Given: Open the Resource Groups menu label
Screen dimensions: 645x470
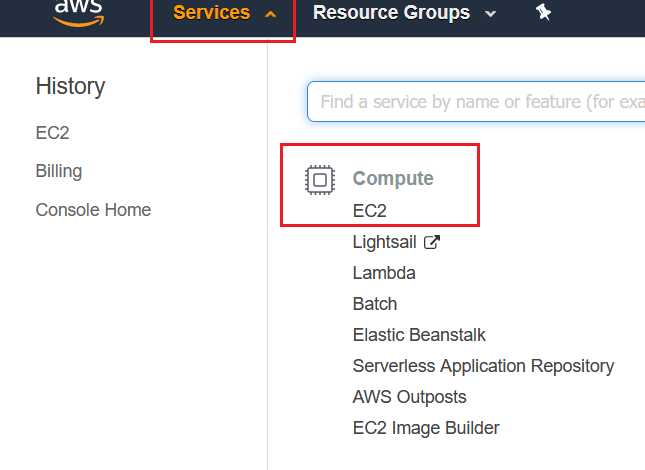Looking at the screenshot, I should click(x=391, y=13).
